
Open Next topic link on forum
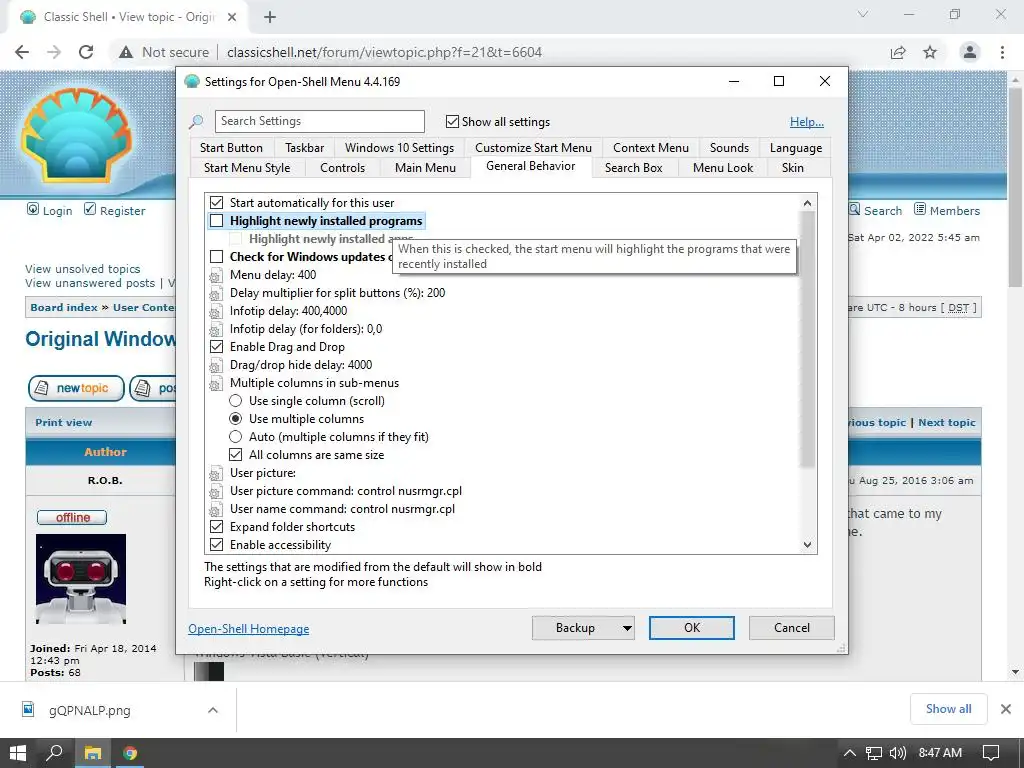tap(947, 423)
